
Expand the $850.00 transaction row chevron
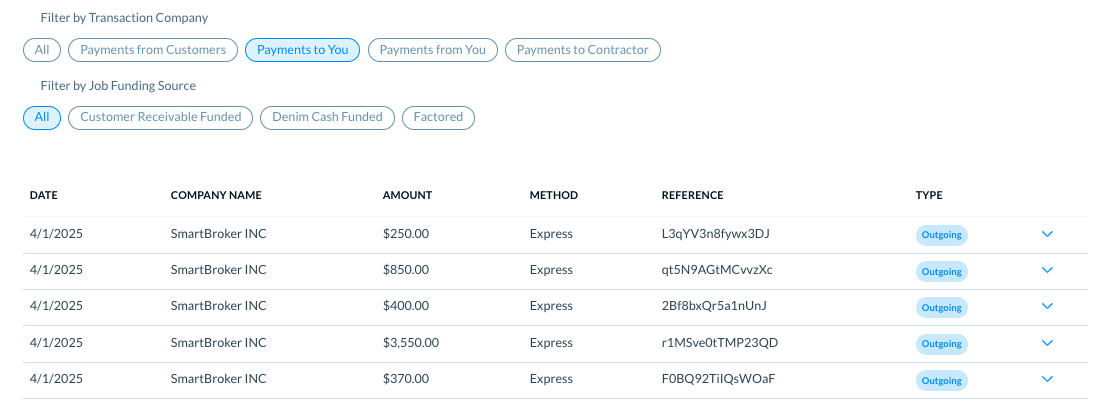click(1047, 270)
